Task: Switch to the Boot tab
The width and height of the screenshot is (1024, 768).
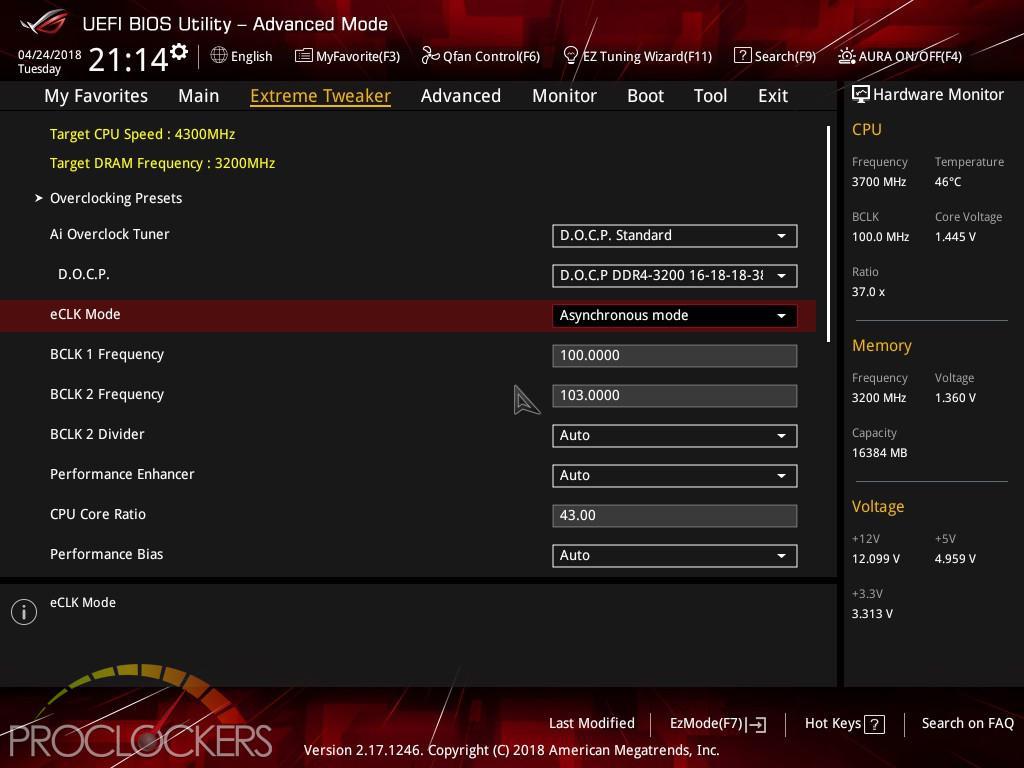Action: click(645, 96)
